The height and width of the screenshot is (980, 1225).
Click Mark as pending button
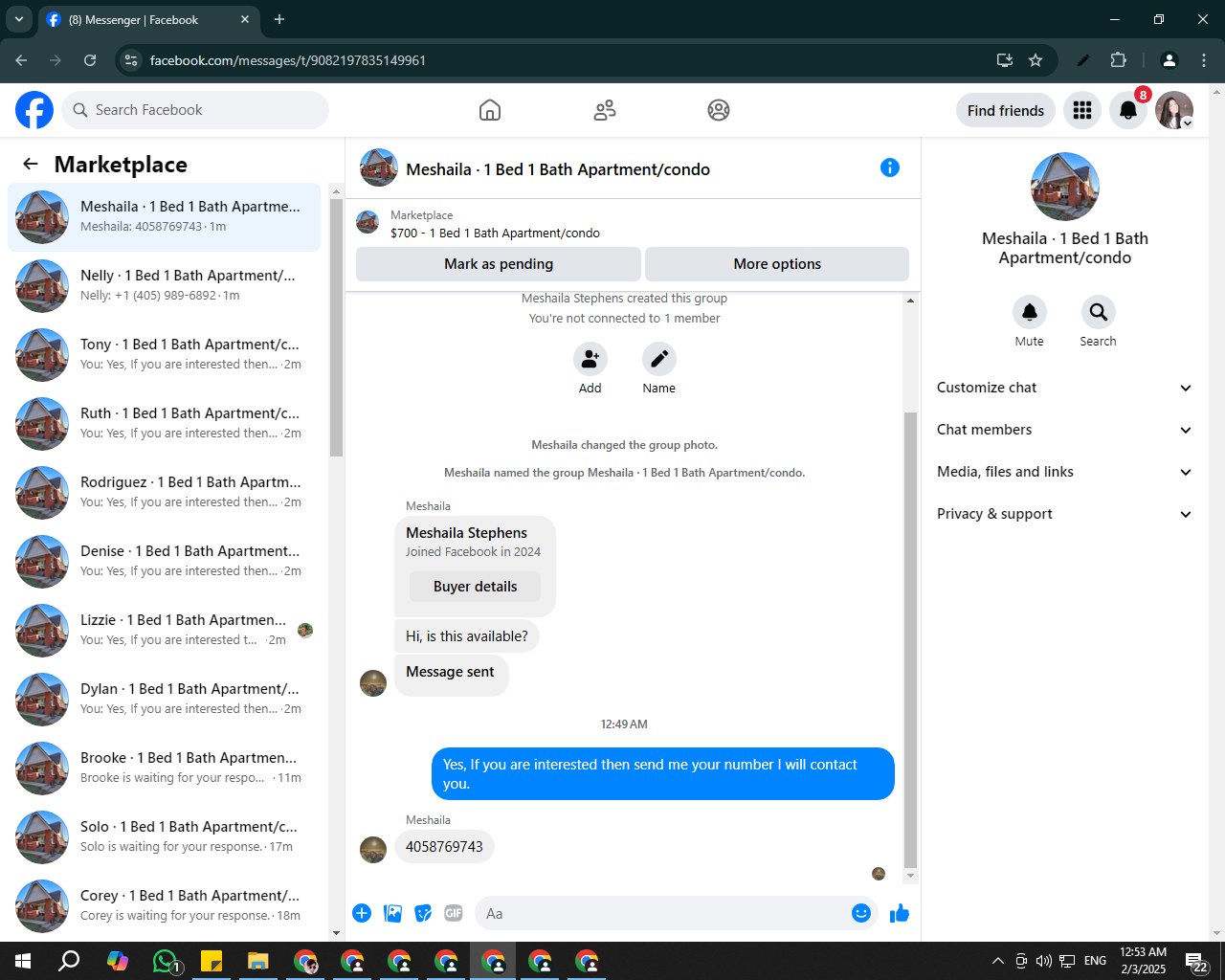(499, 264)
